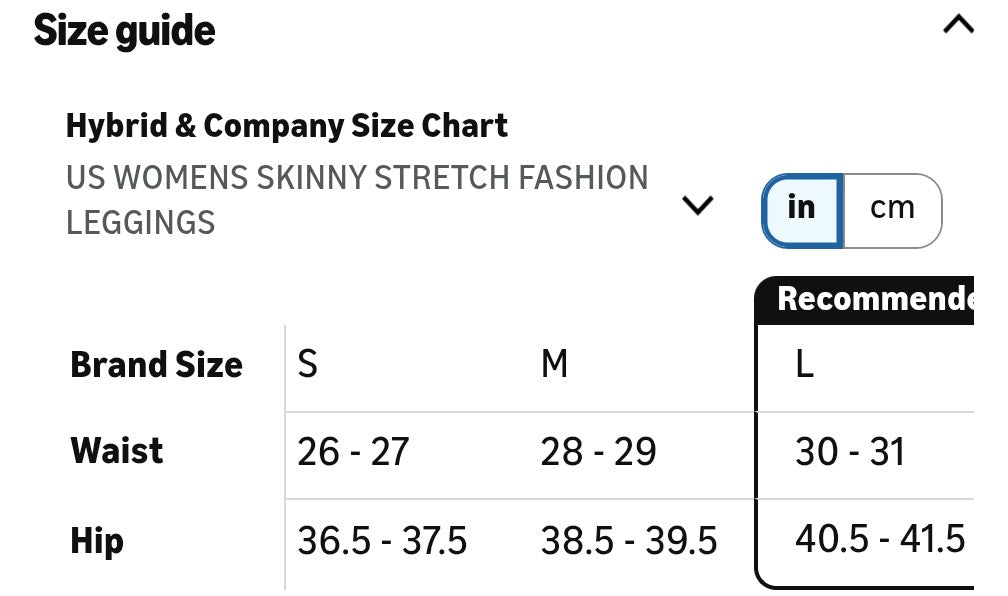
Task: Collapse the Size guide section
Action: [957, 26]
